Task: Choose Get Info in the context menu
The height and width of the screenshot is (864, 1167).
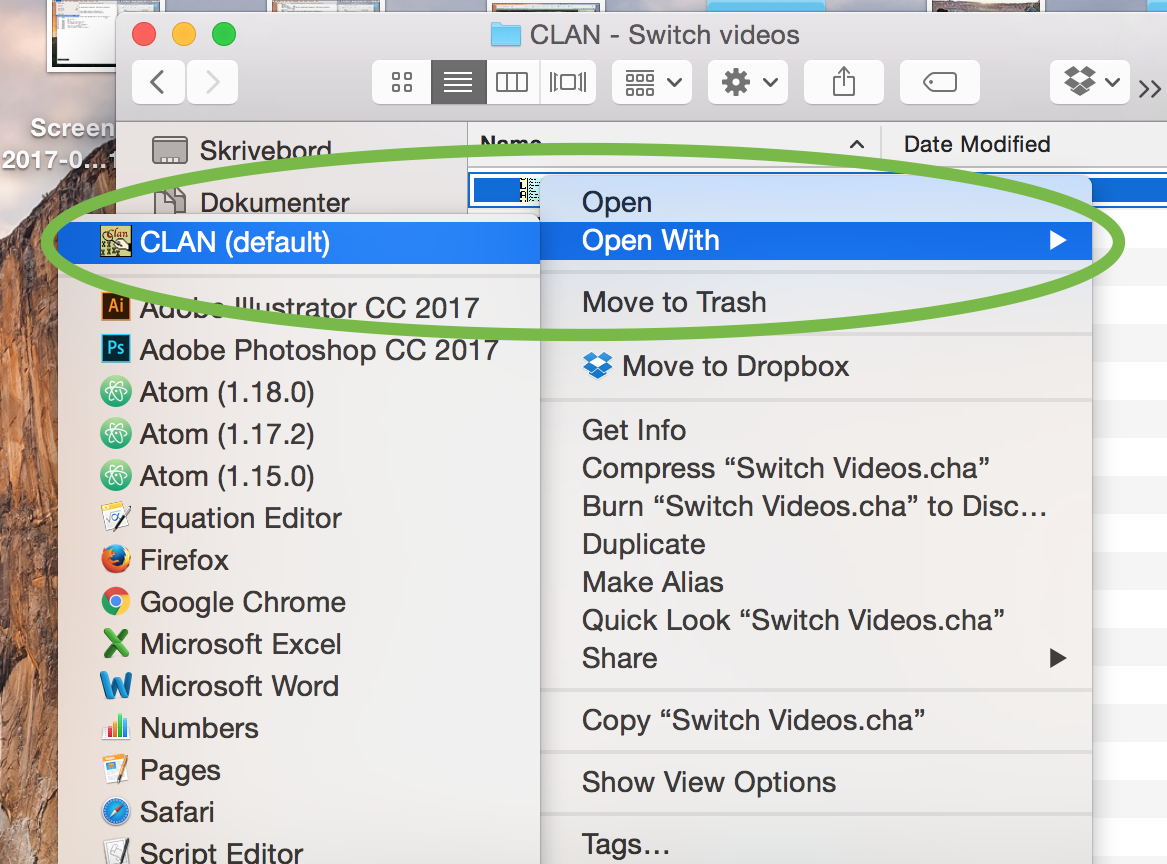Action: (816, 430)
